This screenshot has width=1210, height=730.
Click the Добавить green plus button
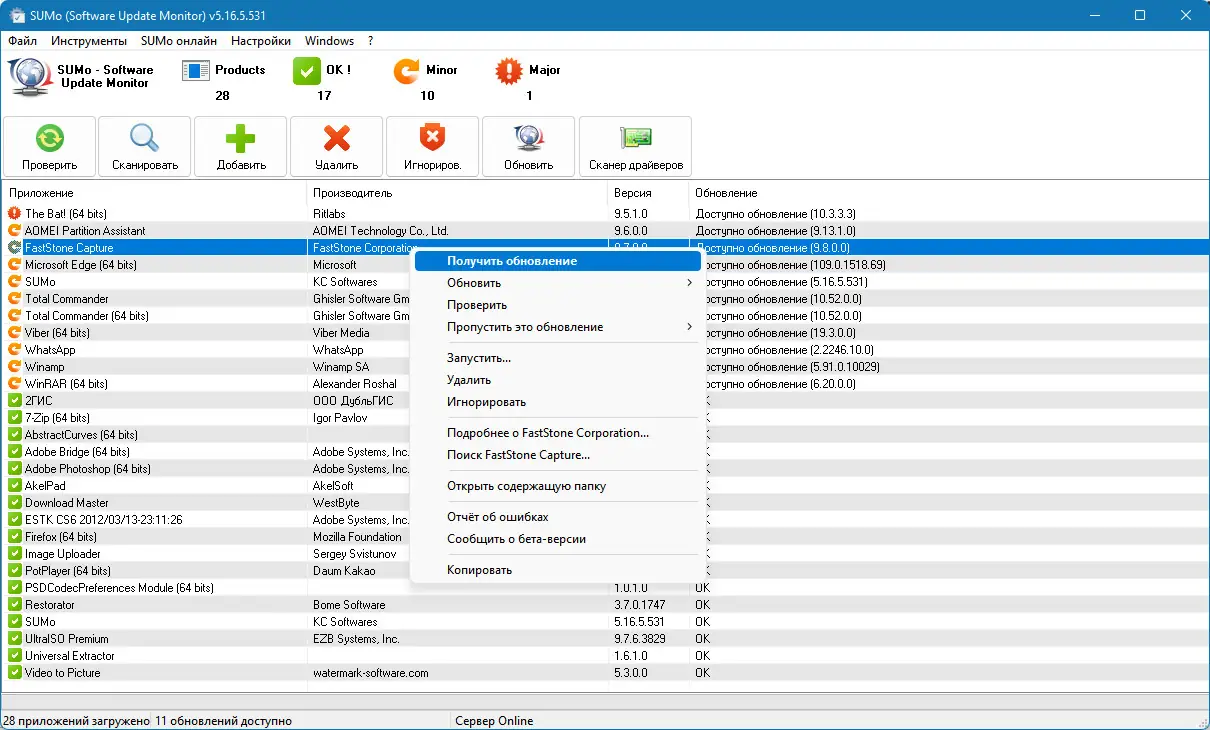coord(241,146)
